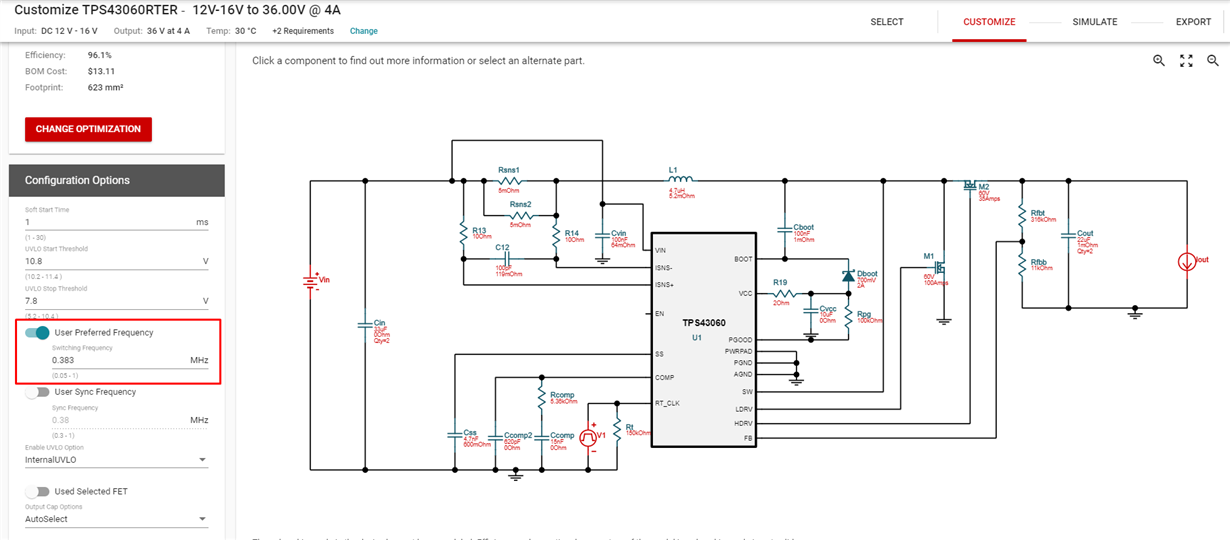Select sense resistor Rsns2
The height and width of the screenshot is (540, 1230).
(520, 214)
